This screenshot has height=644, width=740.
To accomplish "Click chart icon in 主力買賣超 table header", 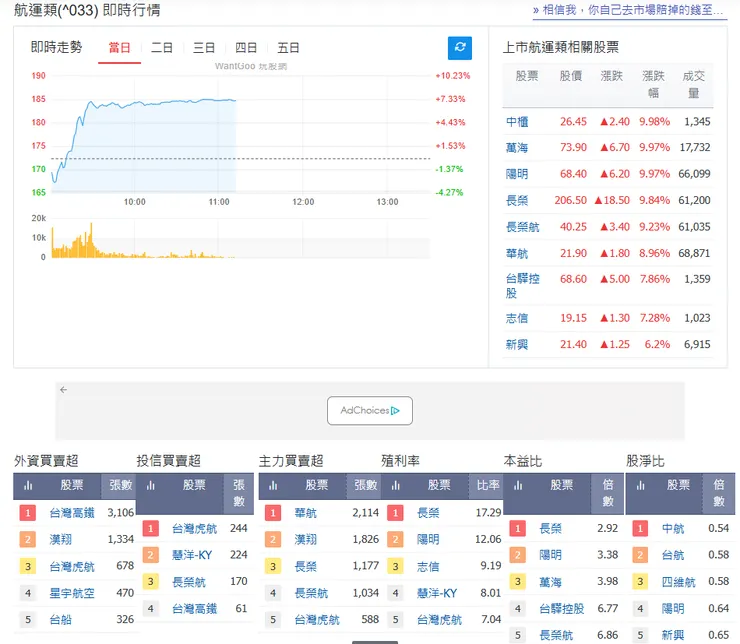I will click(273, 485).
